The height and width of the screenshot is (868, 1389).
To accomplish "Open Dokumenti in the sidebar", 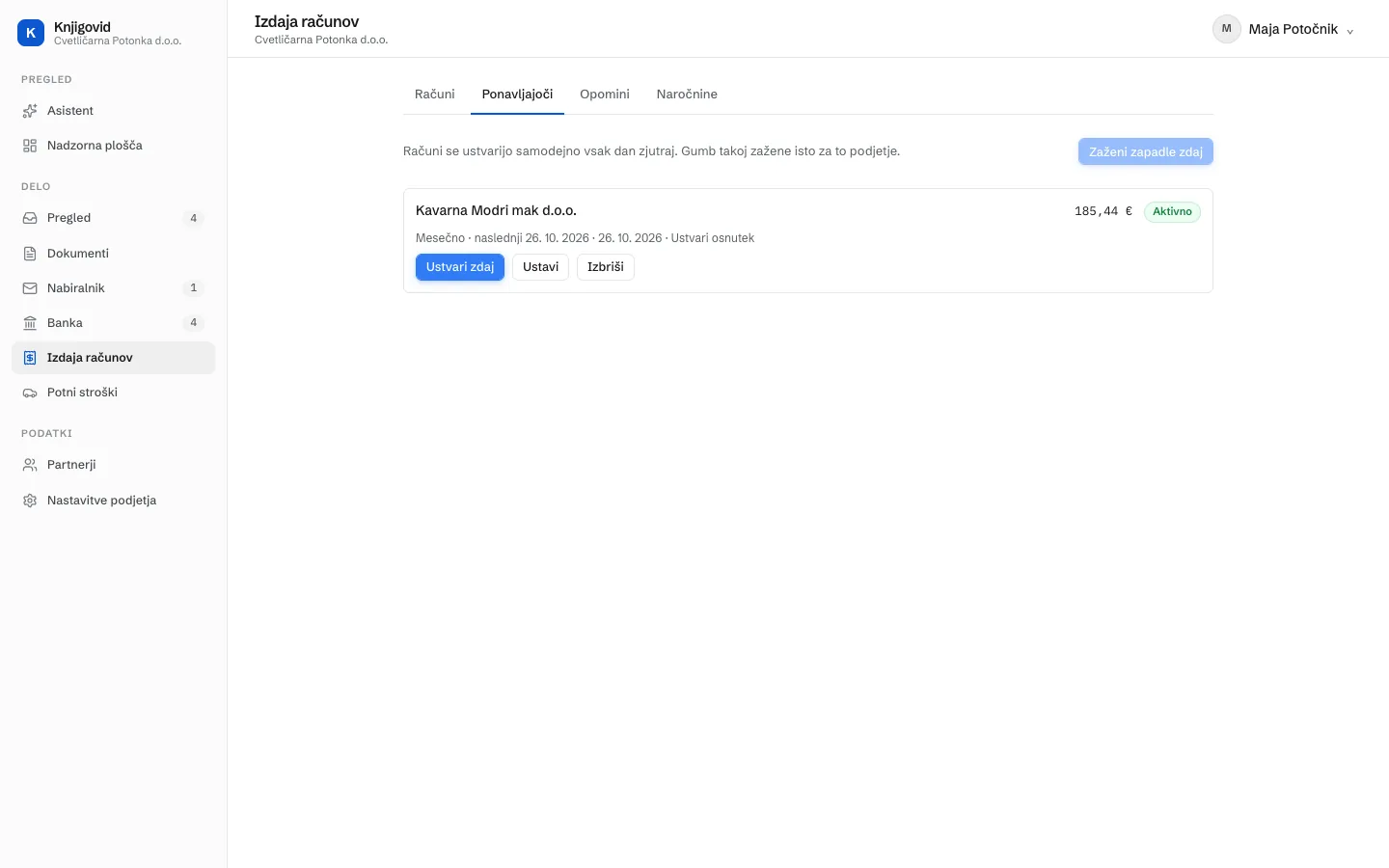I will pyautogui.click(x=114, y=254).
